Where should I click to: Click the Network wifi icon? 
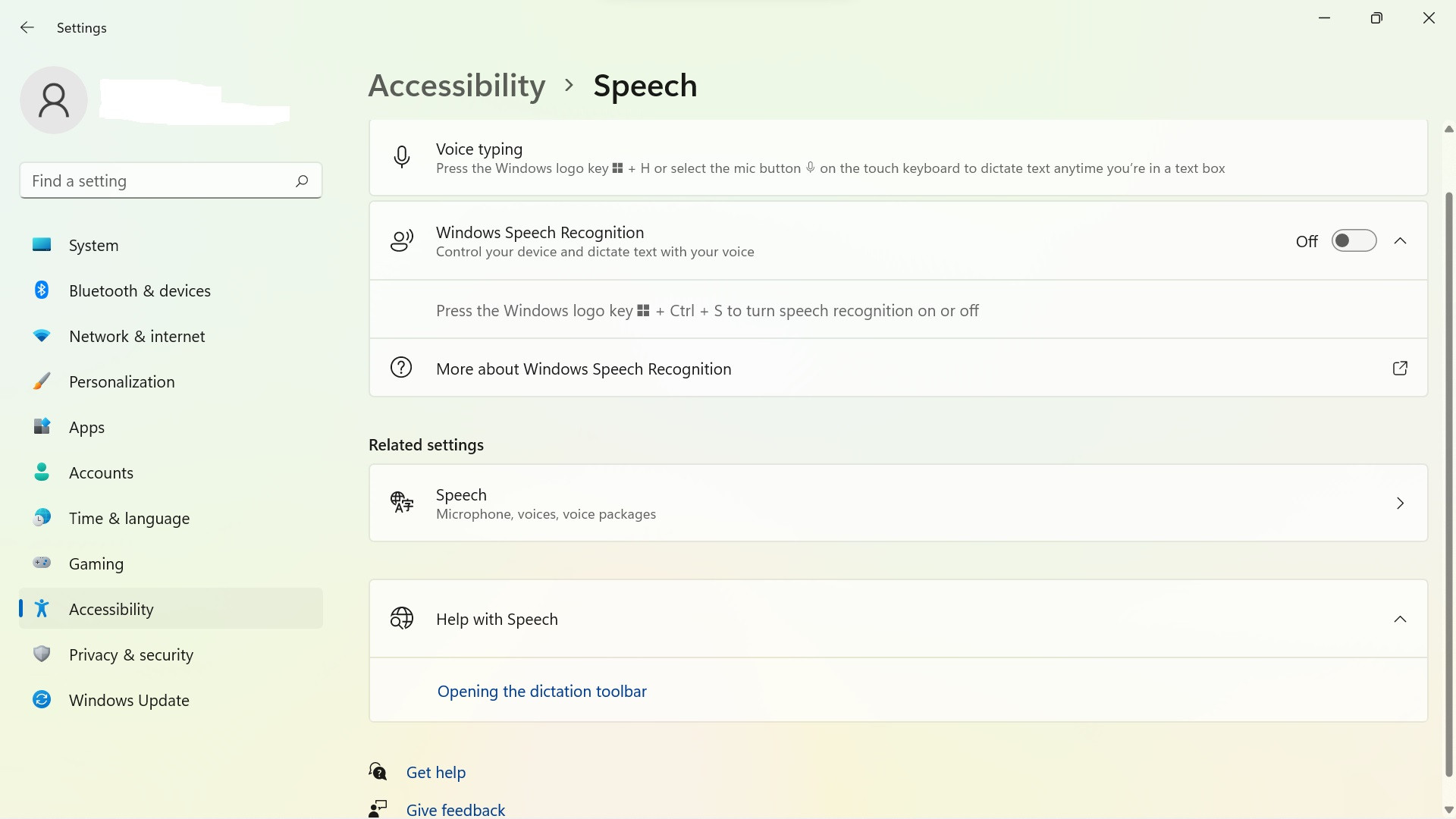42,336
